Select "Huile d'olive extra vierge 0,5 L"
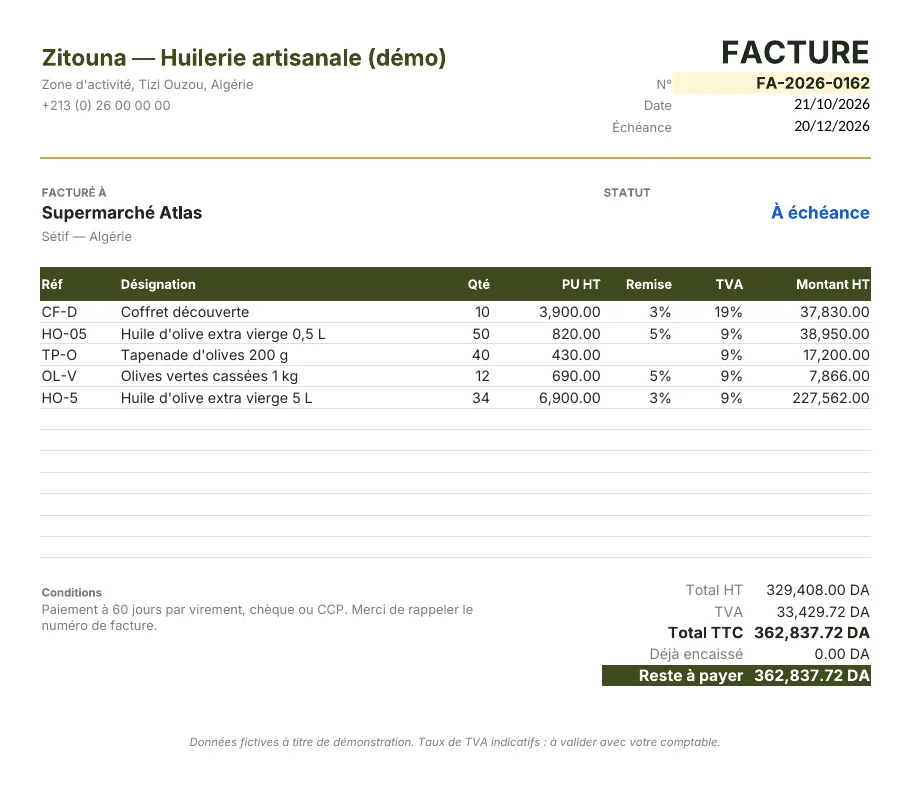This screenshot has height=789, width=911. click(x=223, y=334)
